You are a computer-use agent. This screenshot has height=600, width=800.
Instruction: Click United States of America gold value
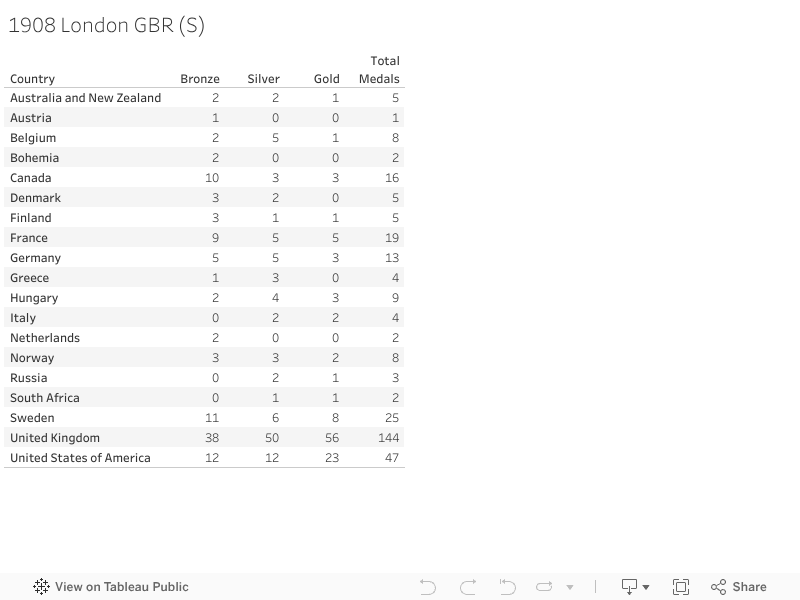click(332, 458)
